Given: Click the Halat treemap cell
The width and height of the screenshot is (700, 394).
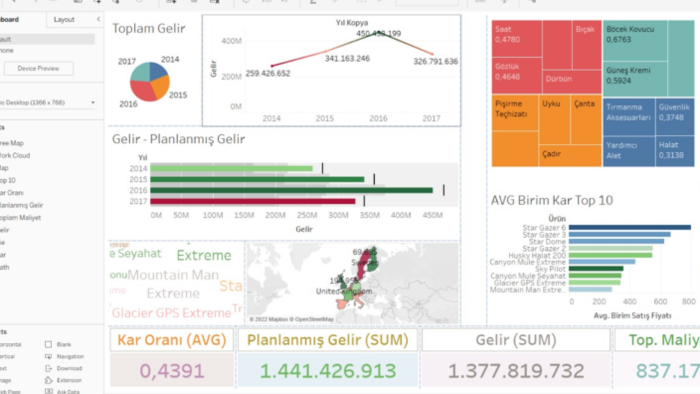Looking at the screenshot, I should (x=675, y=152).
